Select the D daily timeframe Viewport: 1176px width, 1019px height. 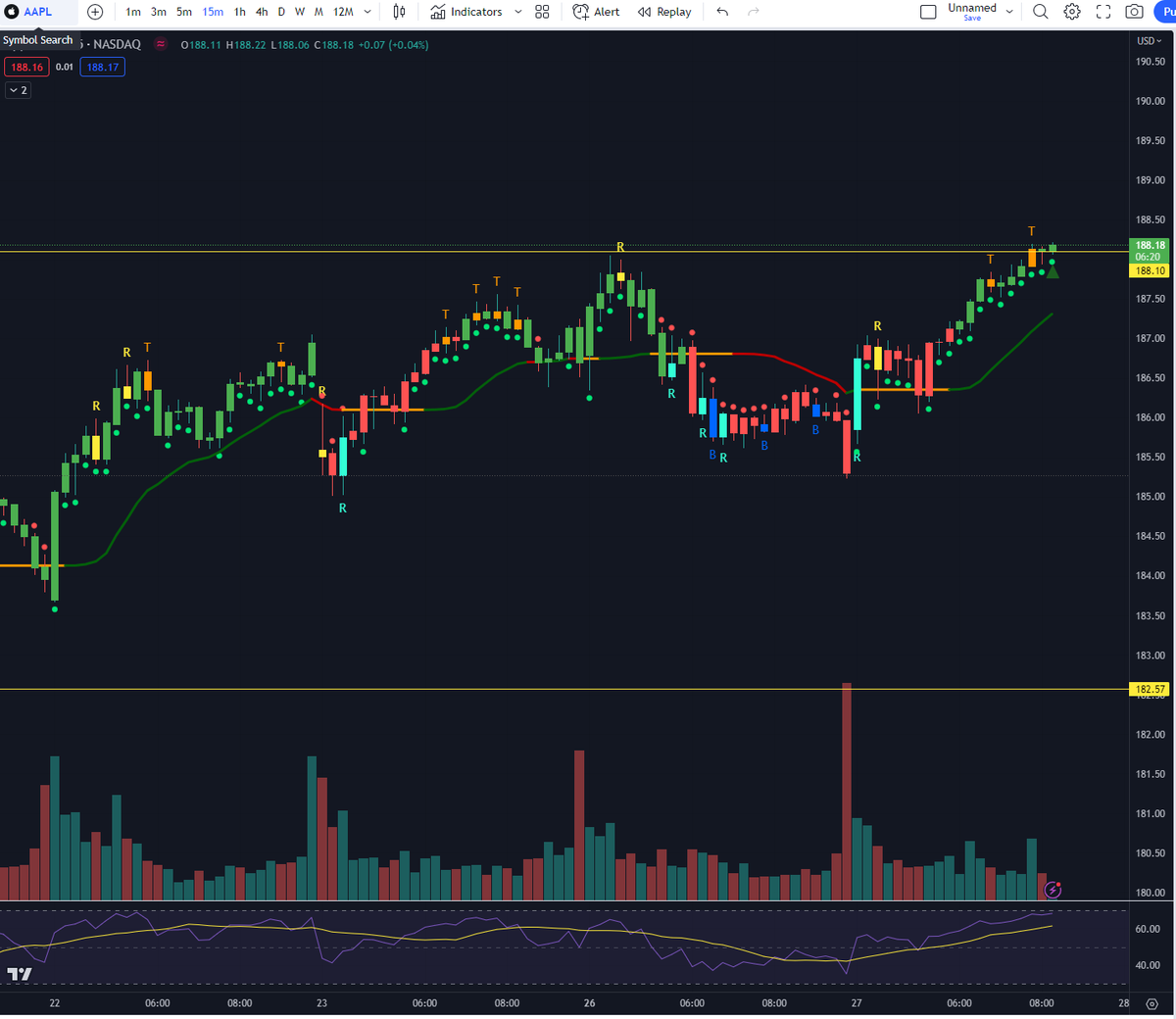click(281, 12)
